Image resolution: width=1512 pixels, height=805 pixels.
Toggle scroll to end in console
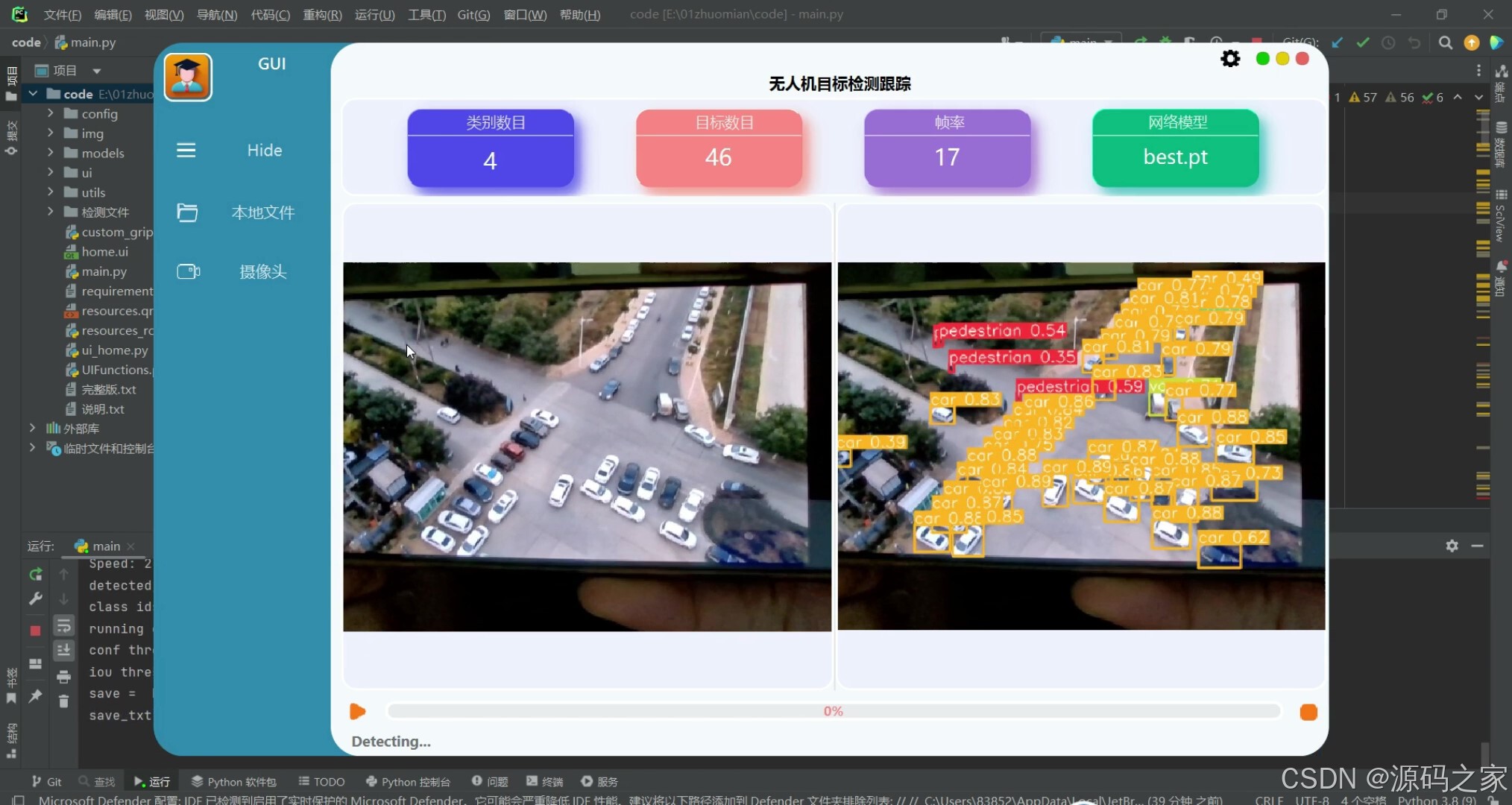(x=64, y=651)
